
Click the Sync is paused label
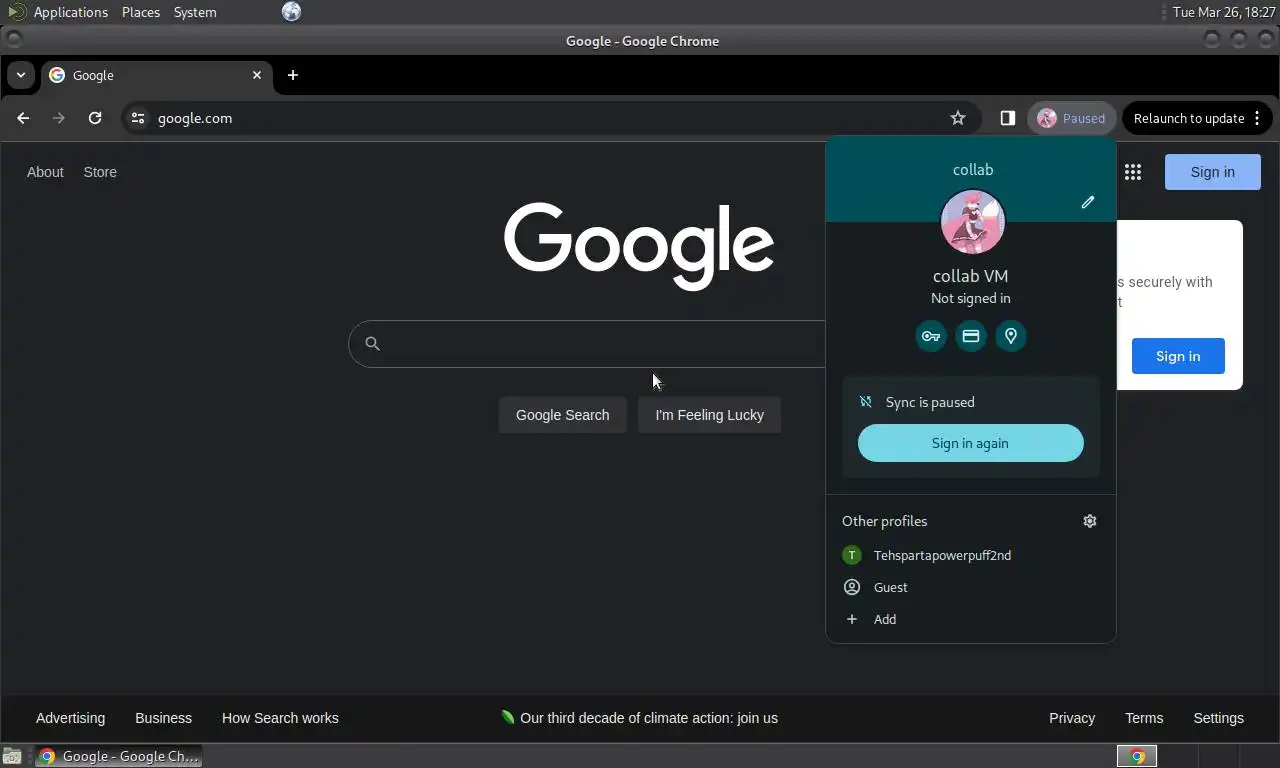(930, 402)
